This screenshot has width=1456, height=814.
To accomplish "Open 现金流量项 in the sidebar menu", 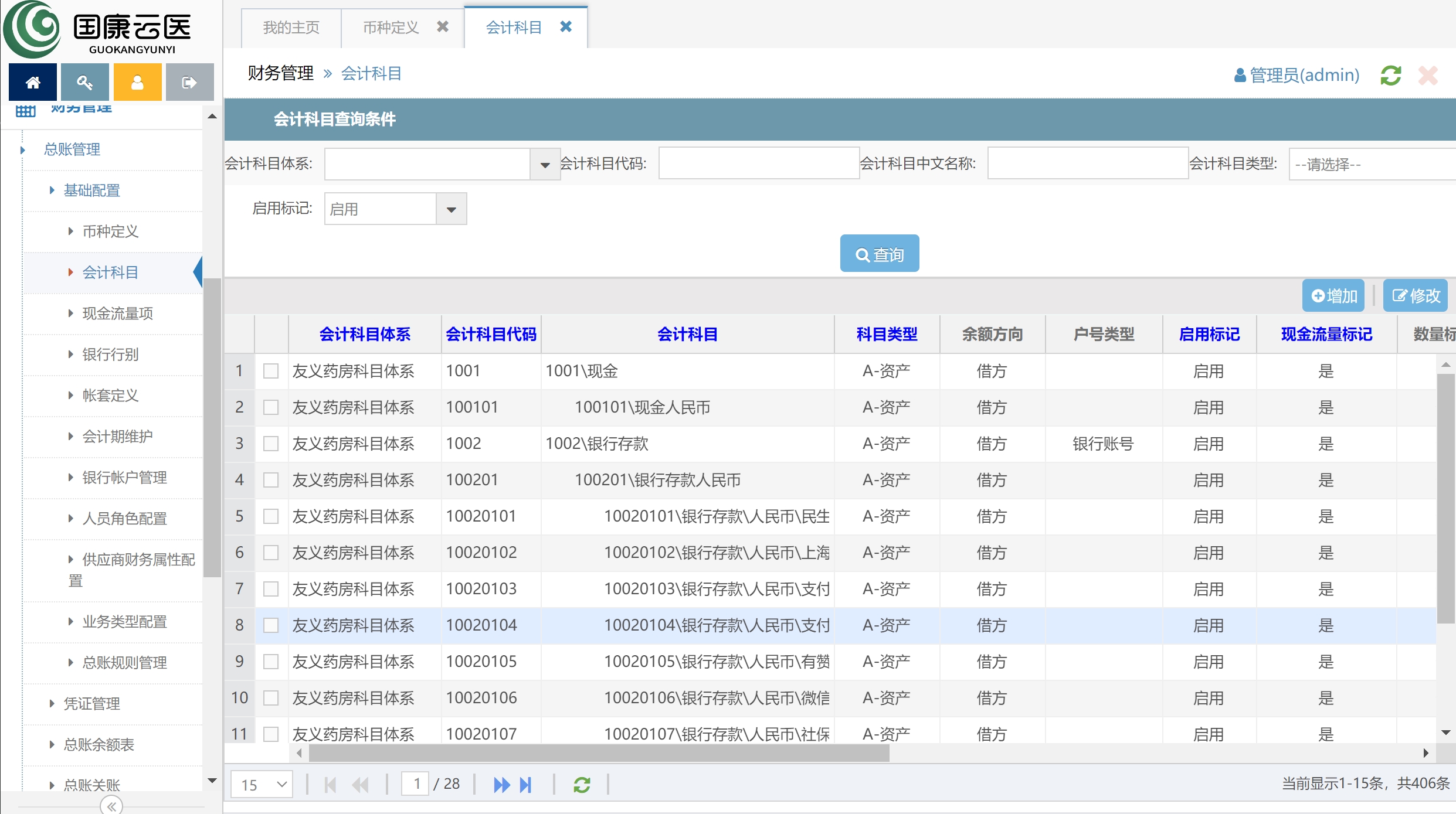I will pyautogui.click(x=117, y=314).
